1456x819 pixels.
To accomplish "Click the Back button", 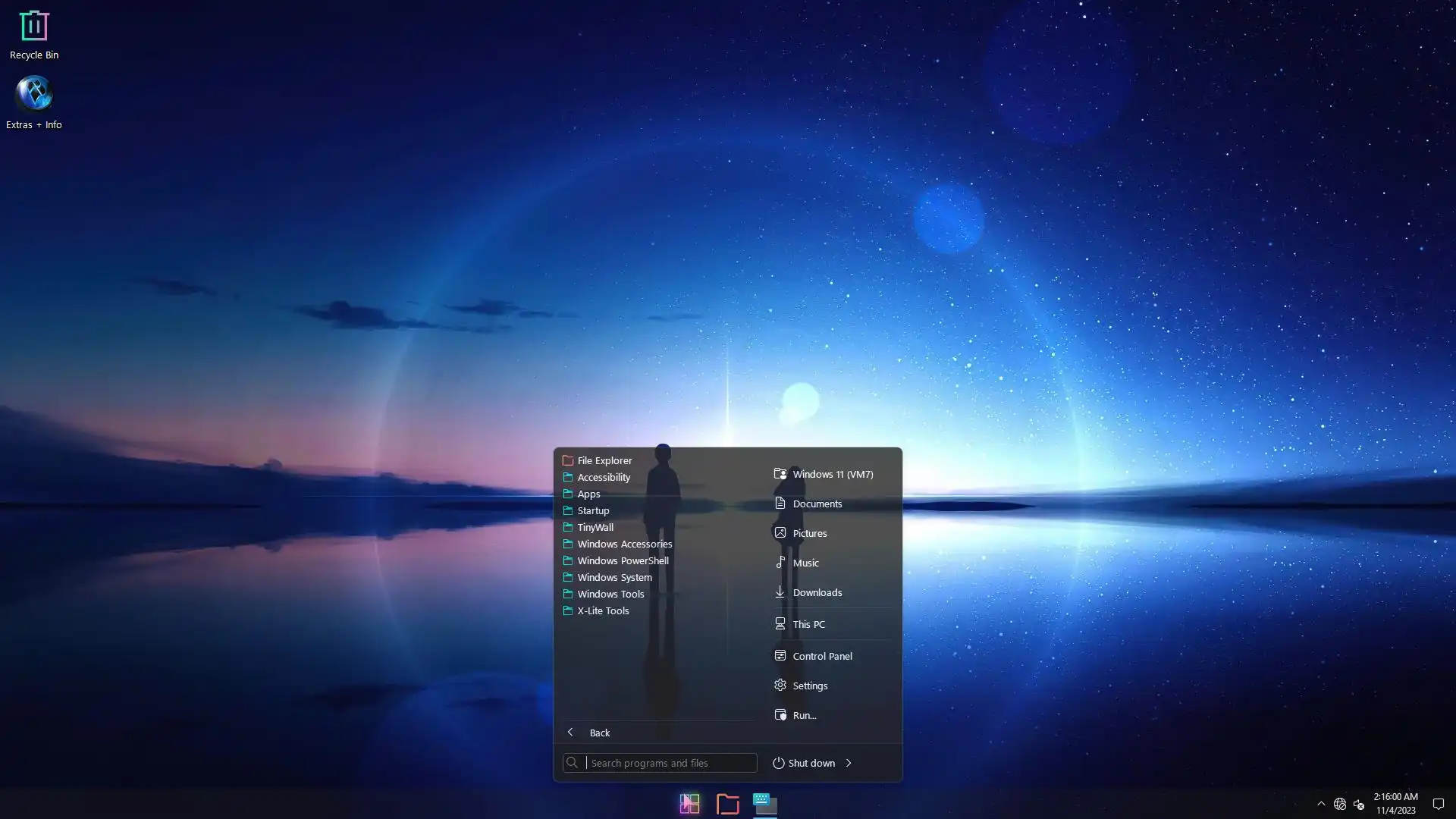I will 598,733.
